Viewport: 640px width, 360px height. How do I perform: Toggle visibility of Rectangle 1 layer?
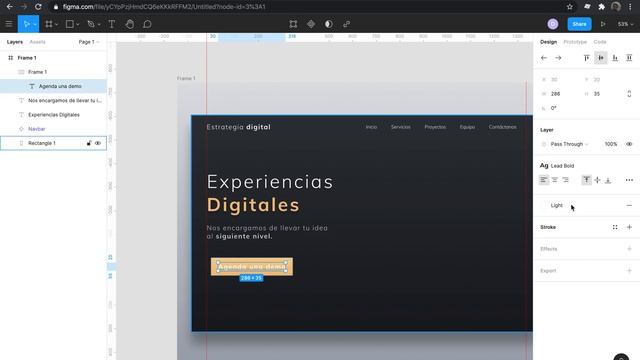pyautogui.click(x=98, y=143)
